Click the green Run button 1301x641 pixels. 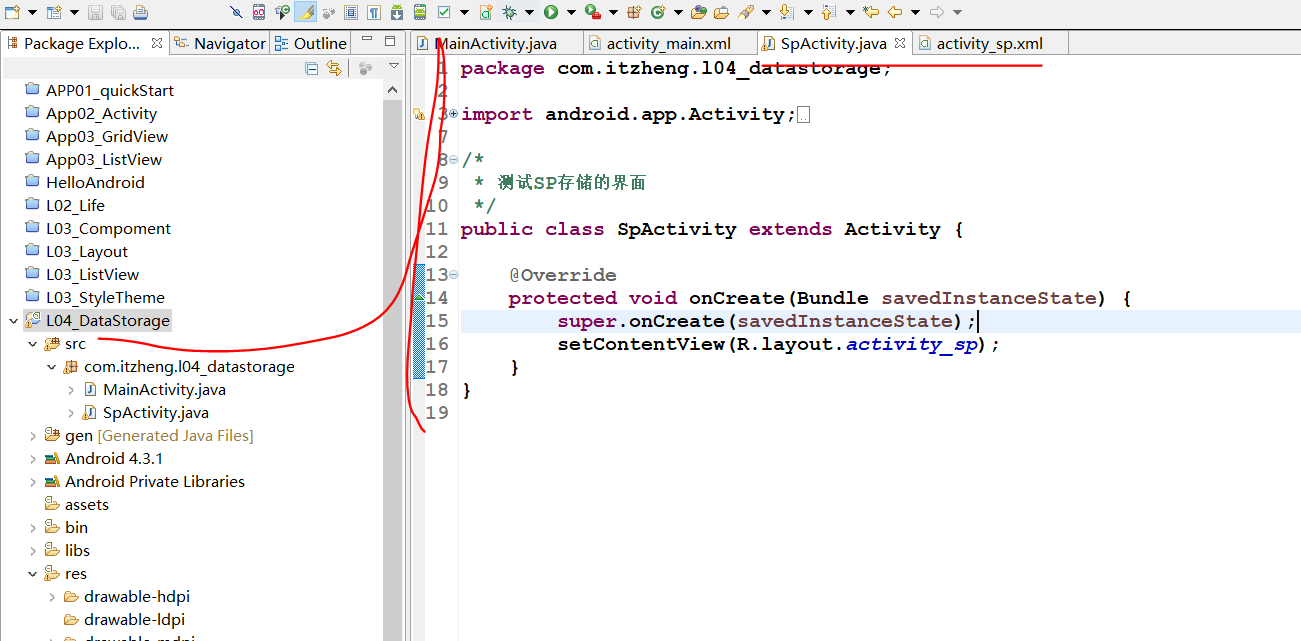click(551, 12)
